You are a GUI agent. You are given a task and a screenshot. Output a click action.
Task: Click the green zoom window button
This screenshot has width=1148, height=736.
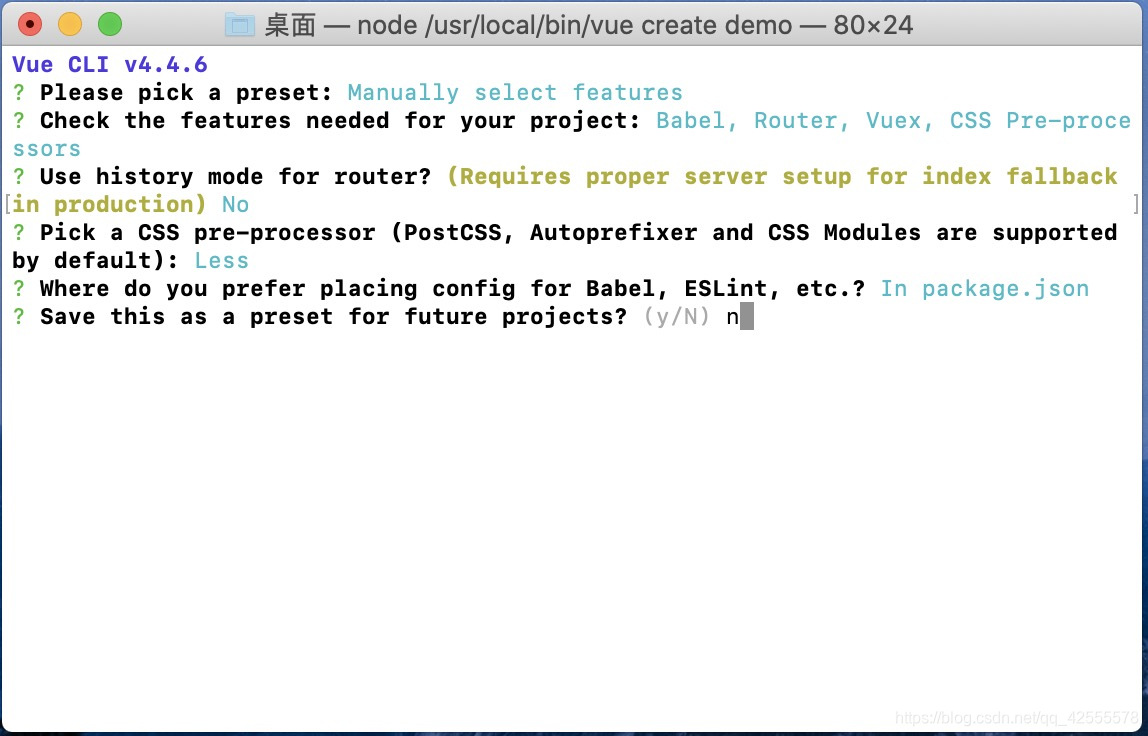pos(110,24)
